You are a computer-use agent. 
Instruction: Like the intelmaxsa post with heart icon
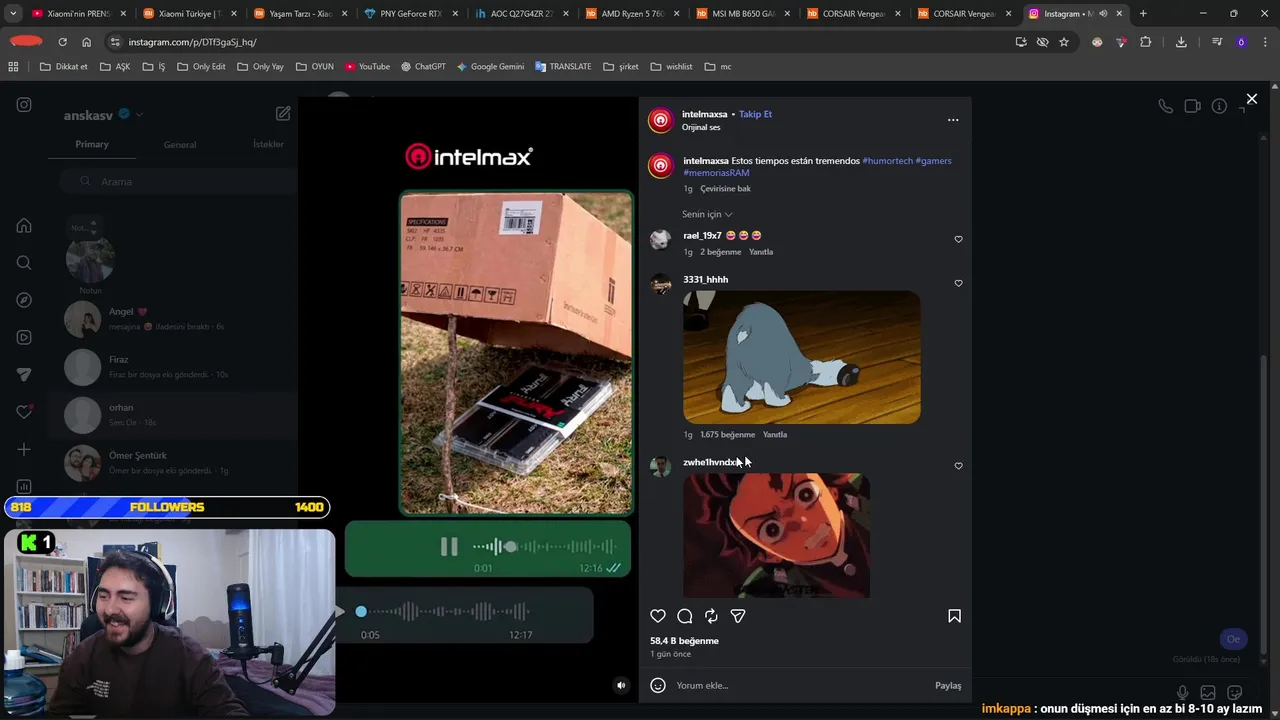point(658,616)
